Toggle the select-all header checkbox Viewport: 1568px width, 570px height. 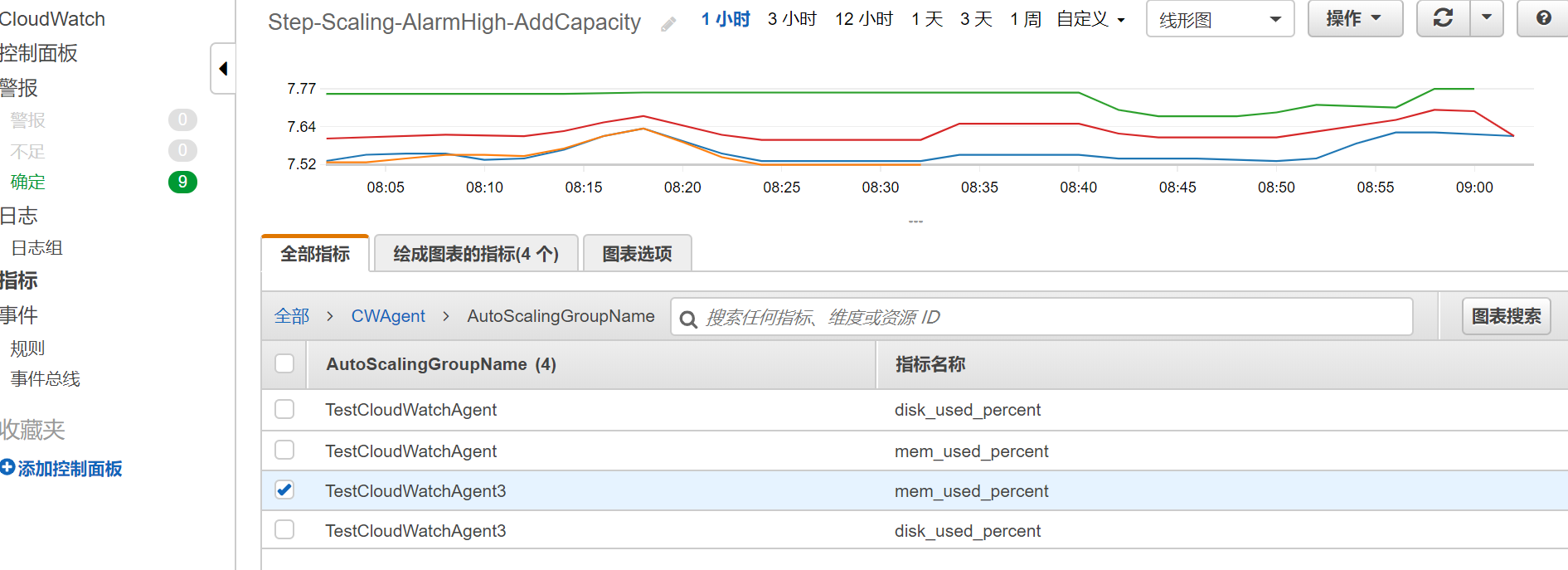coord(284,363)
